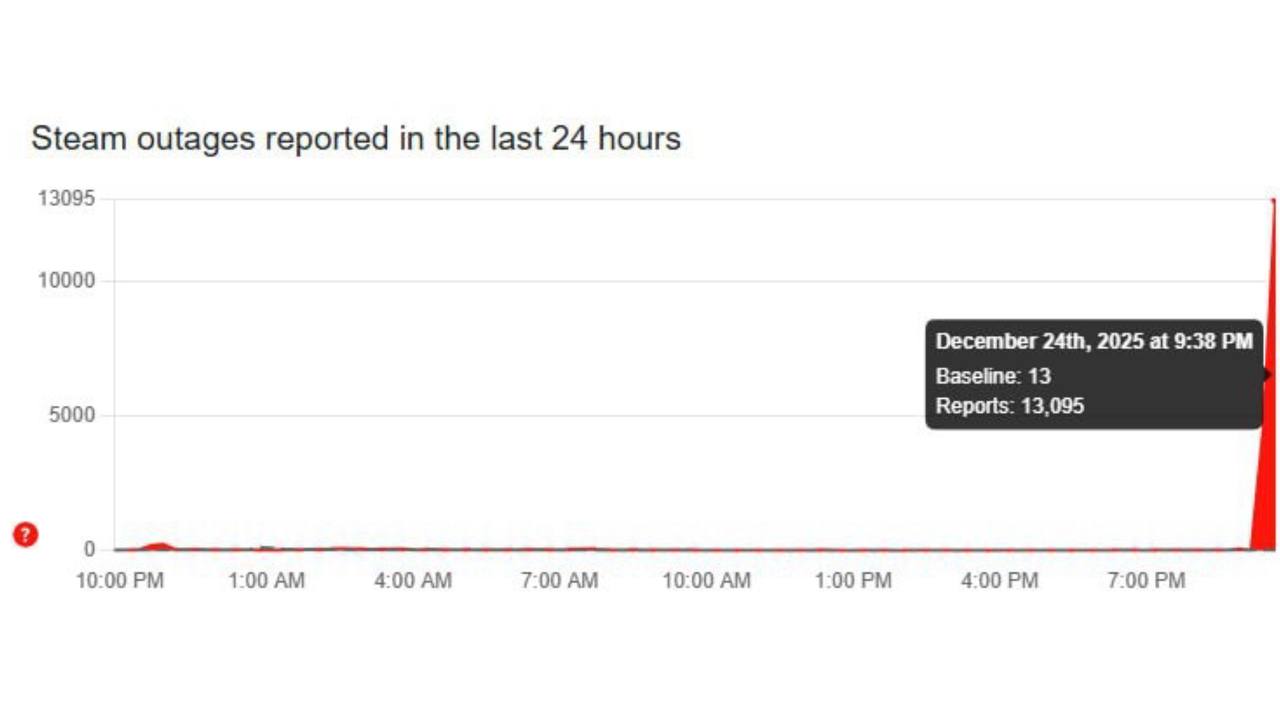The image size is (1280, 720).
Task: Click the 4:00 PM time label
Action: click(x=1000, y=581)
